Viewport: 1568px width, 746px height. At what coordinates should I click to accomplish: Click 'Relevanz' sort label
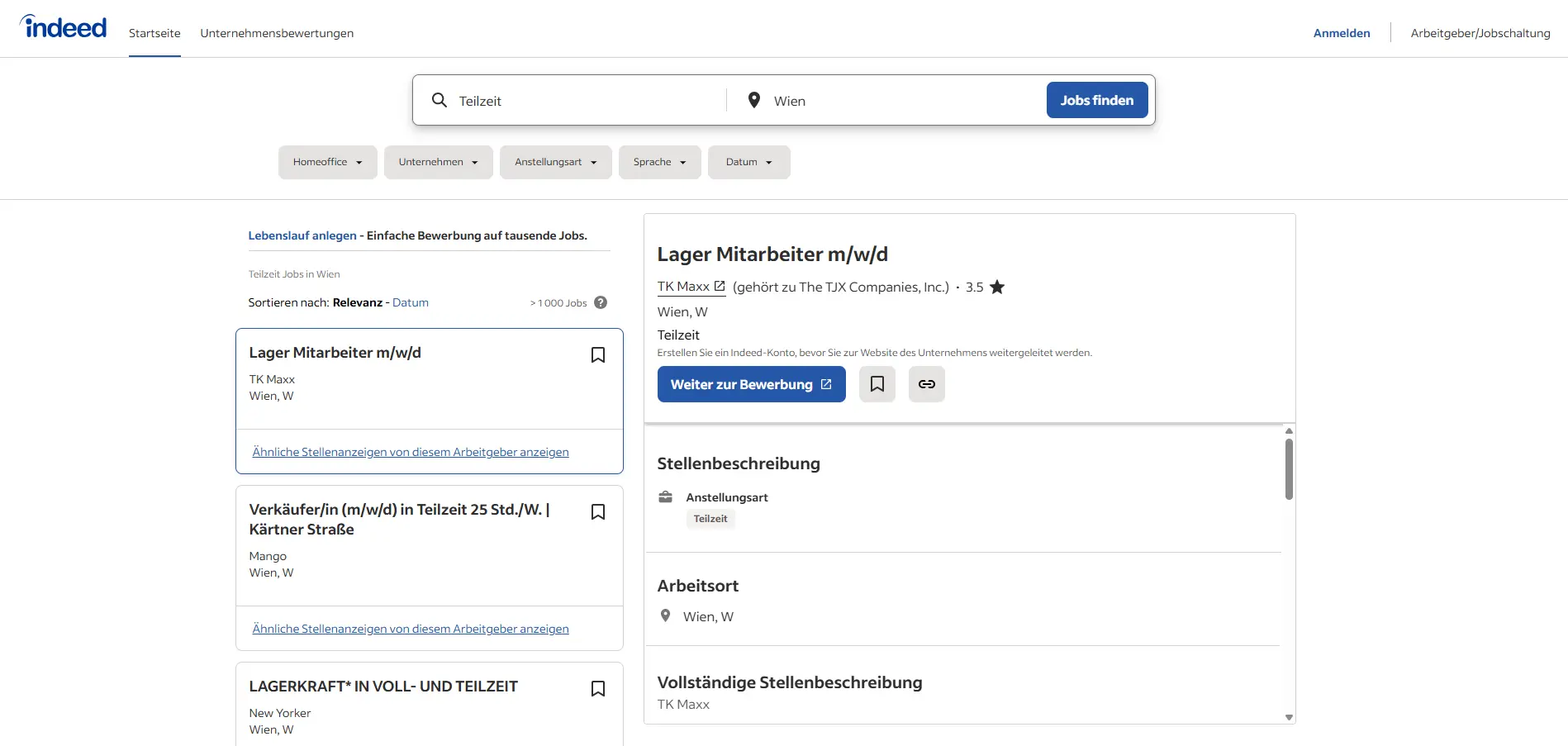[x=358, y=302]
